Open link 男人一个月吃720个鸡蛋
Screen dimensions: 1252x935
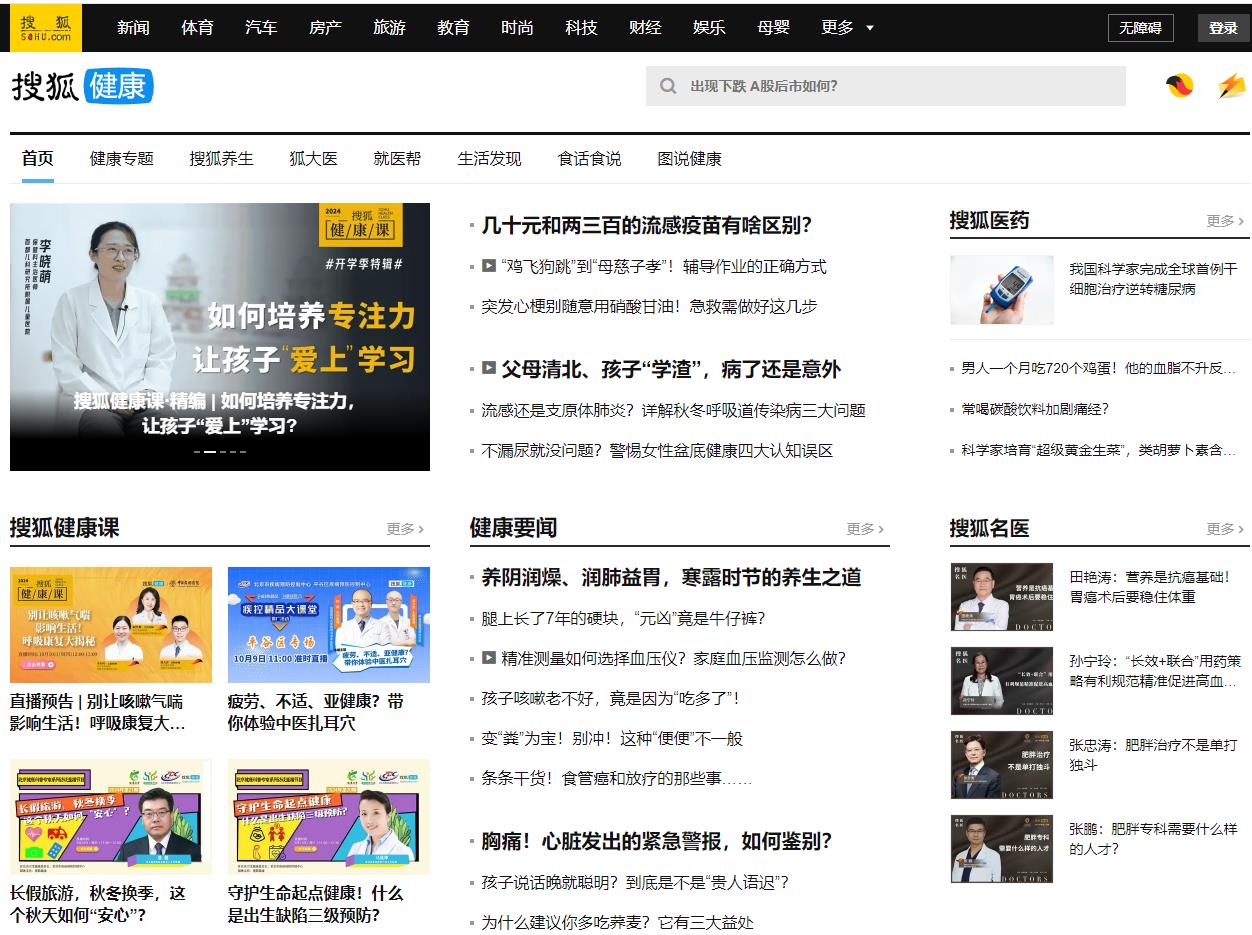pyautogui.click(x=1099, y=369)
